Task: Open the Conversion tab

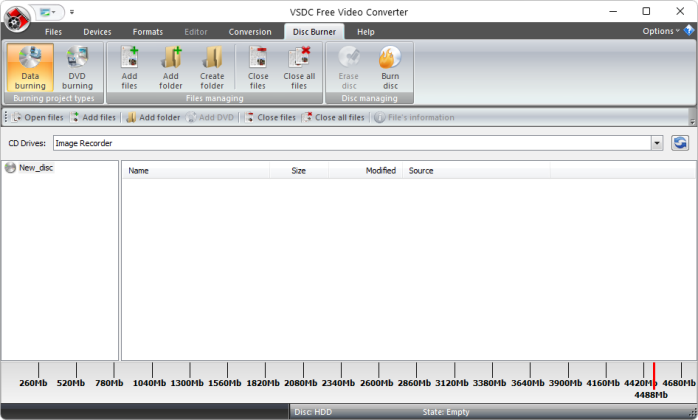Action: (250, 32)
